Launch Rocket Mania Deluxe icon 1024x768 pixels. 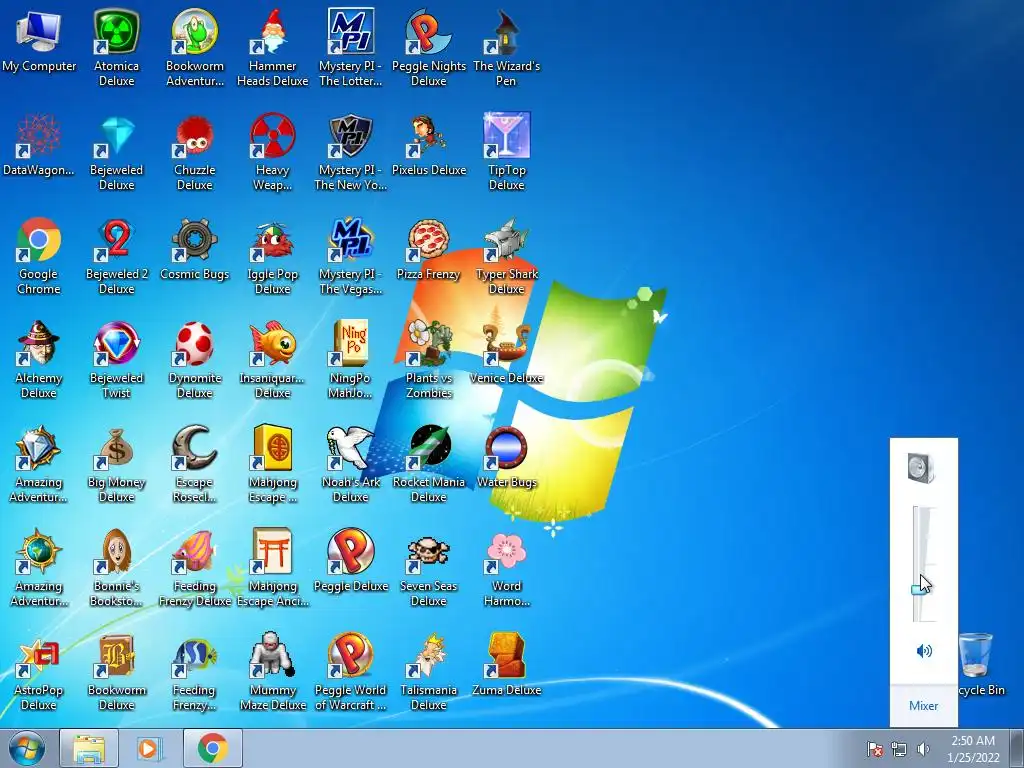pyautogui.click(x=428, y=464)
